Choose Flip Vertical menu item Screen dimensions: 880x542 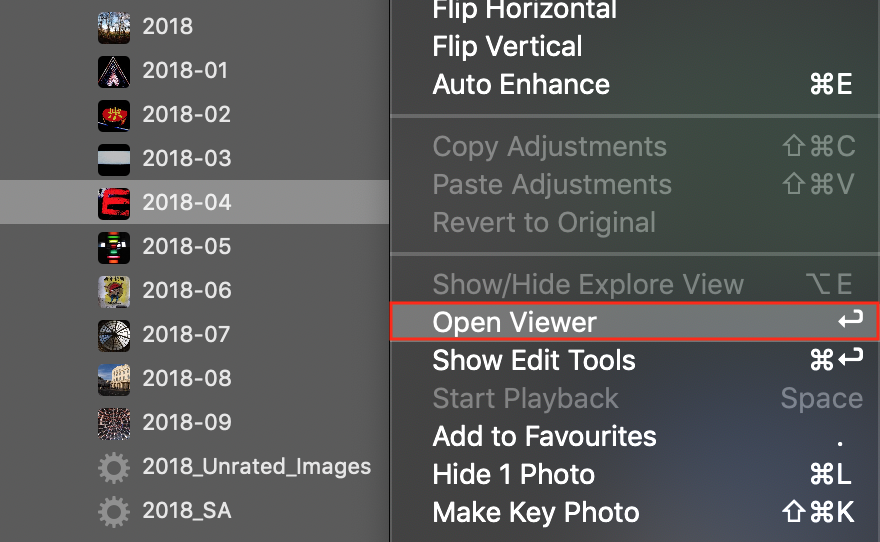tap(507, 46)
